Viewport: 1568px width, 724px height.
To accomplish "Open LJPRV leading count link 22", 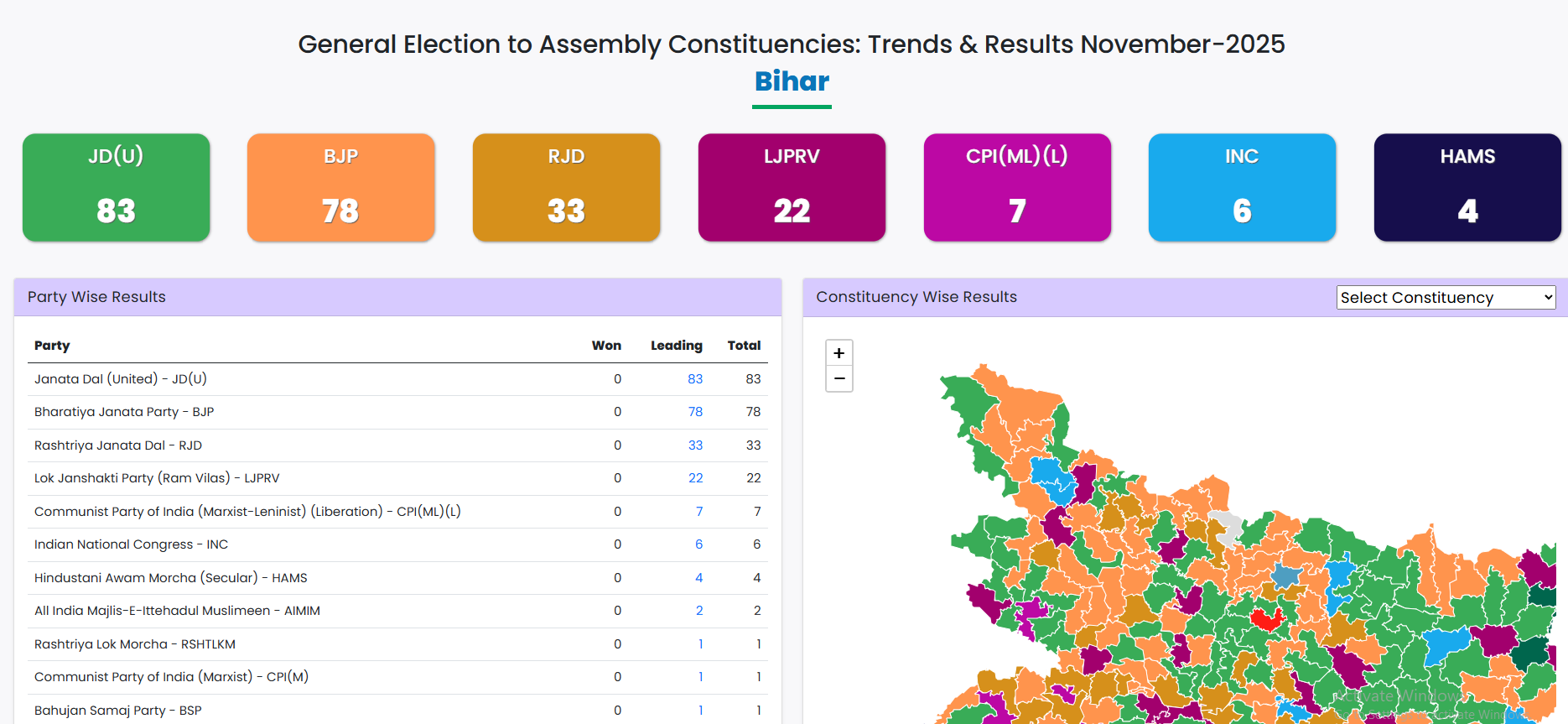I will pyautogui.click(x=695, y=478).
